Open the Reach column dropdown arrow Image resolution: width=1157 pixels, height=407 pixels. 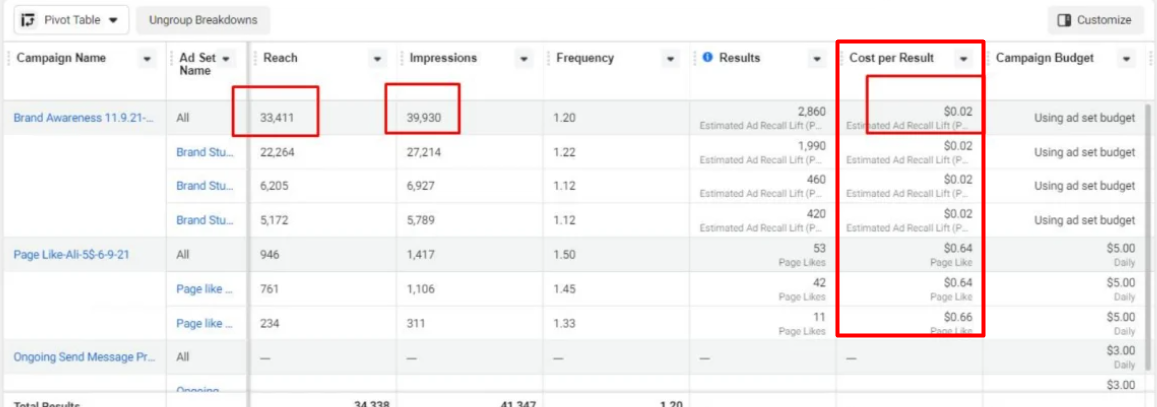point(377,59)
